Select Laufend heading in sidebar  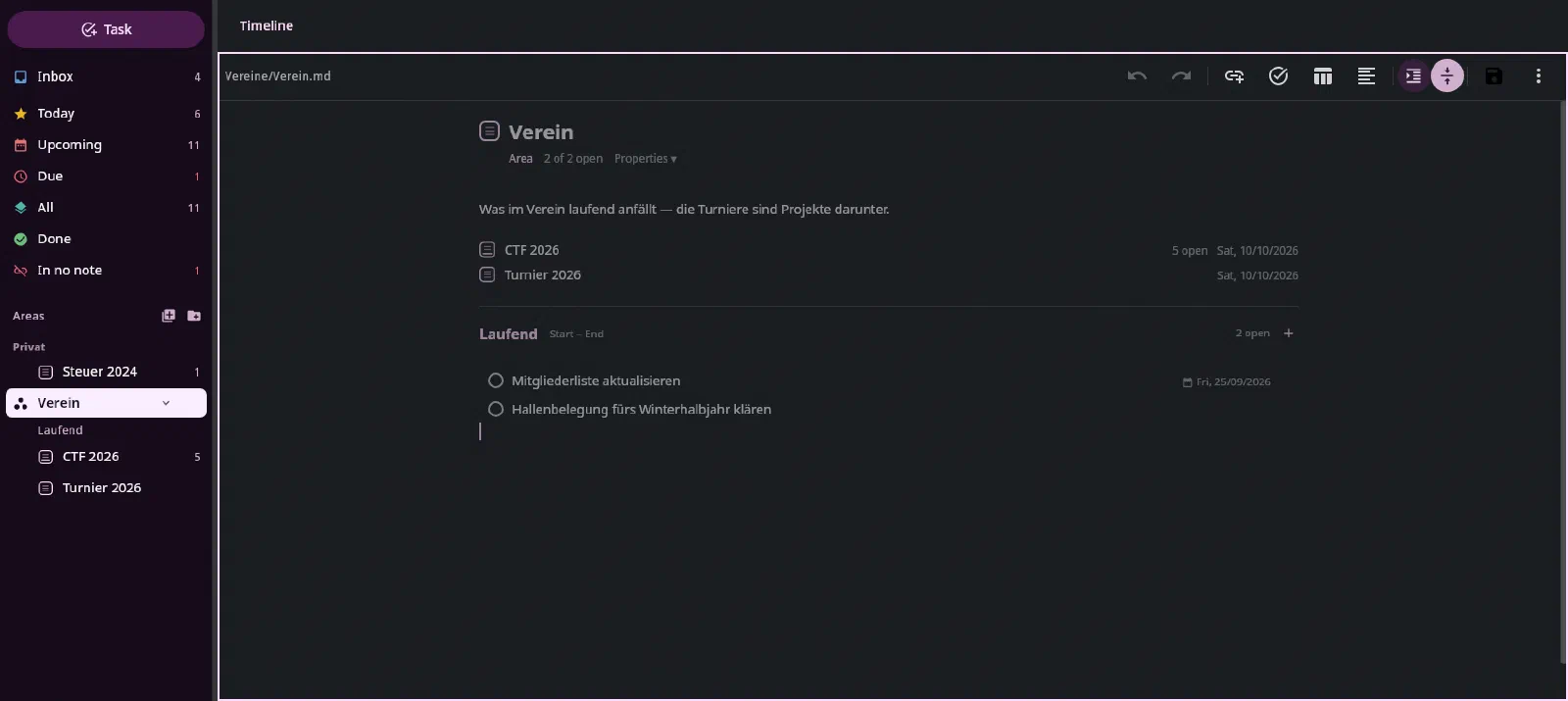[61, 430]
